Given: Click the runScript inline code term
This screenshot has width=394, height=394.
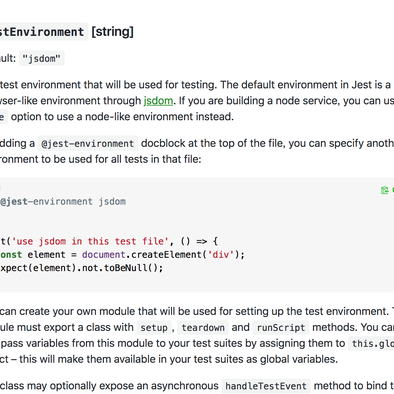Looking at the screenshot, I should [281, 328].
